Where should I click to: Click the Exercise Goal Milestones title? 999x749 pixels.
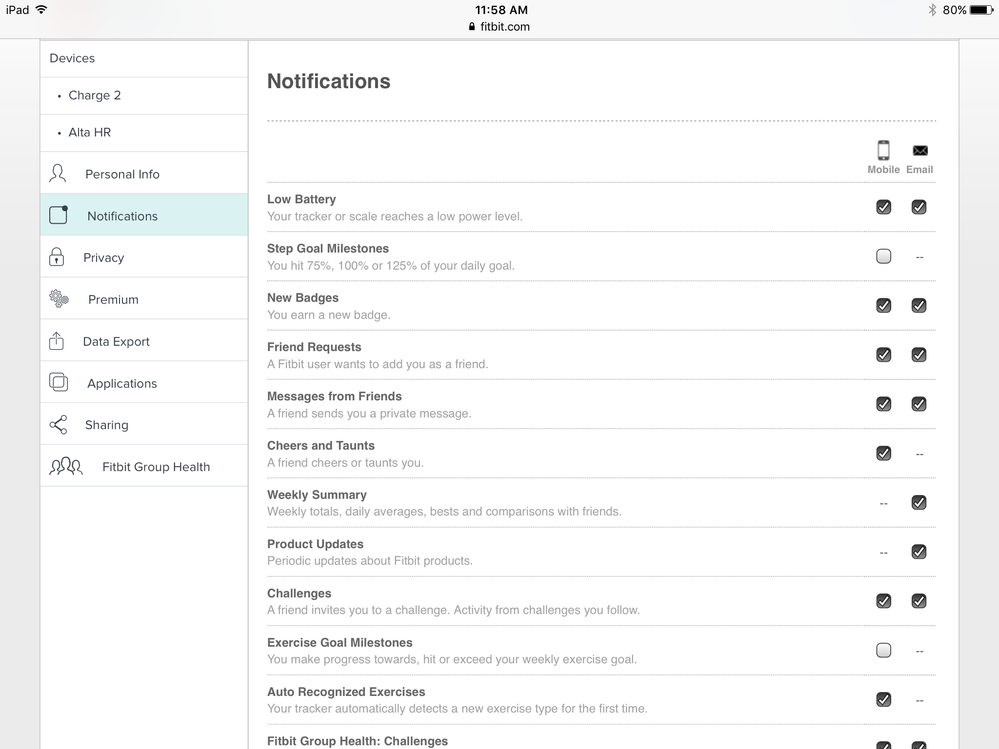coord(340,643)
